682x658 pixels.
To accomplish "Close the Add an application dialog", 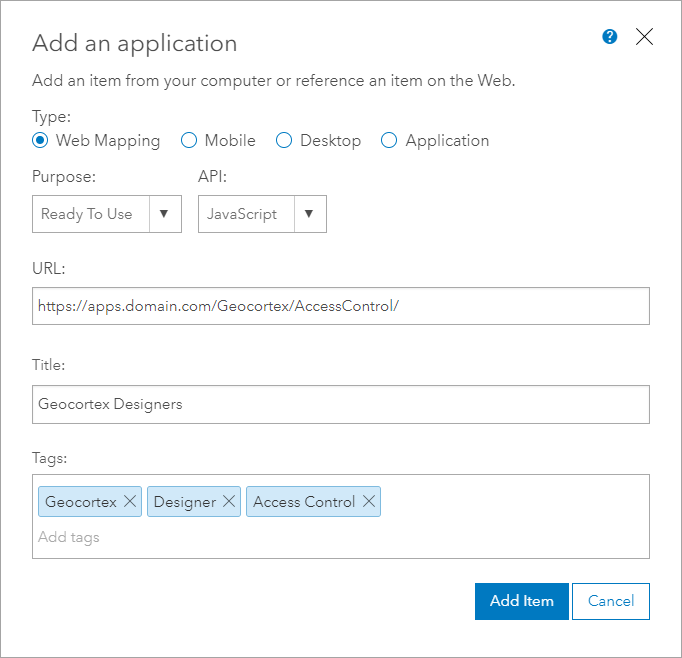I will pos(644,37).
